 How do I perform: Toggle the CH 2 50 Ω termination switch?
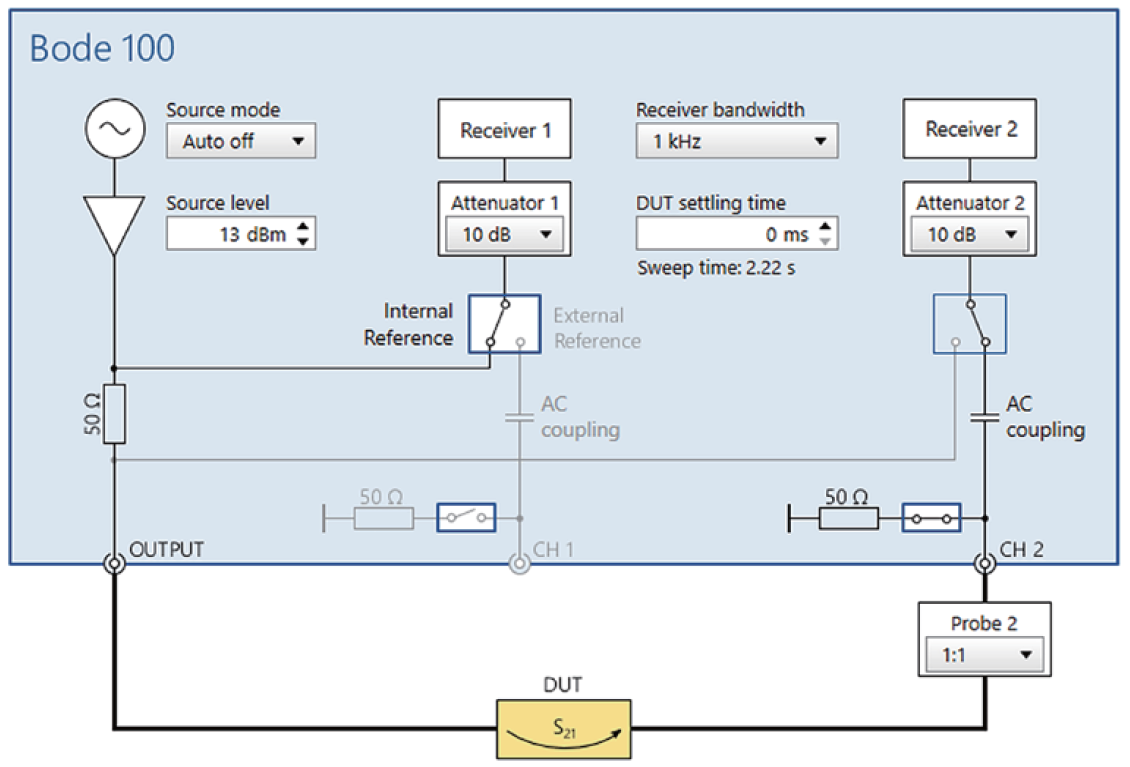[x=931, y=518]
